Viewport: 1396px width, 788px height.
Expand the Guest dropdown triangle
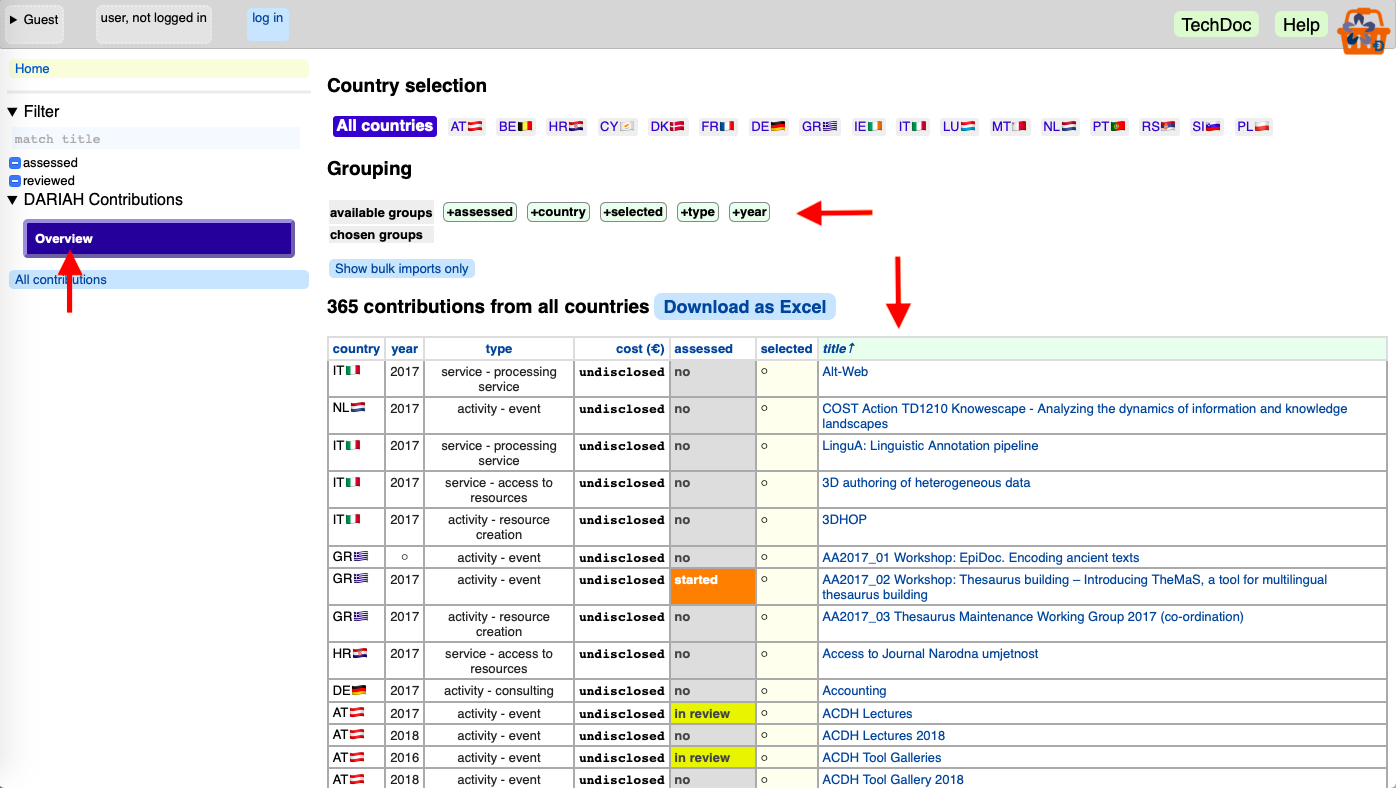[14, 20]
